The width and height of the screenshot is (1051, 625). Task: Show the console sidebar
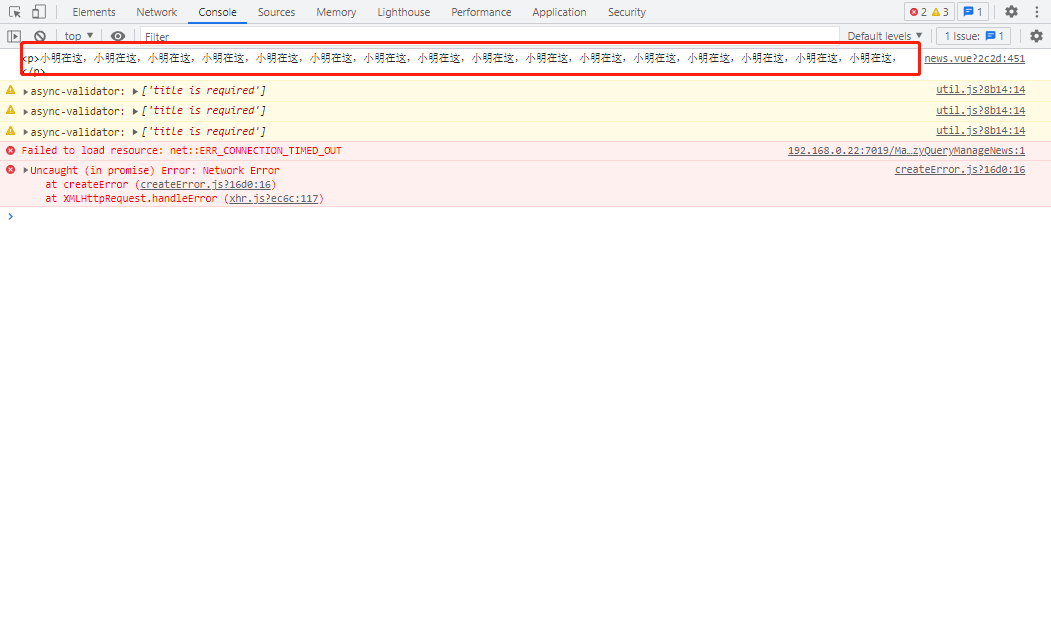pos(14,36)
